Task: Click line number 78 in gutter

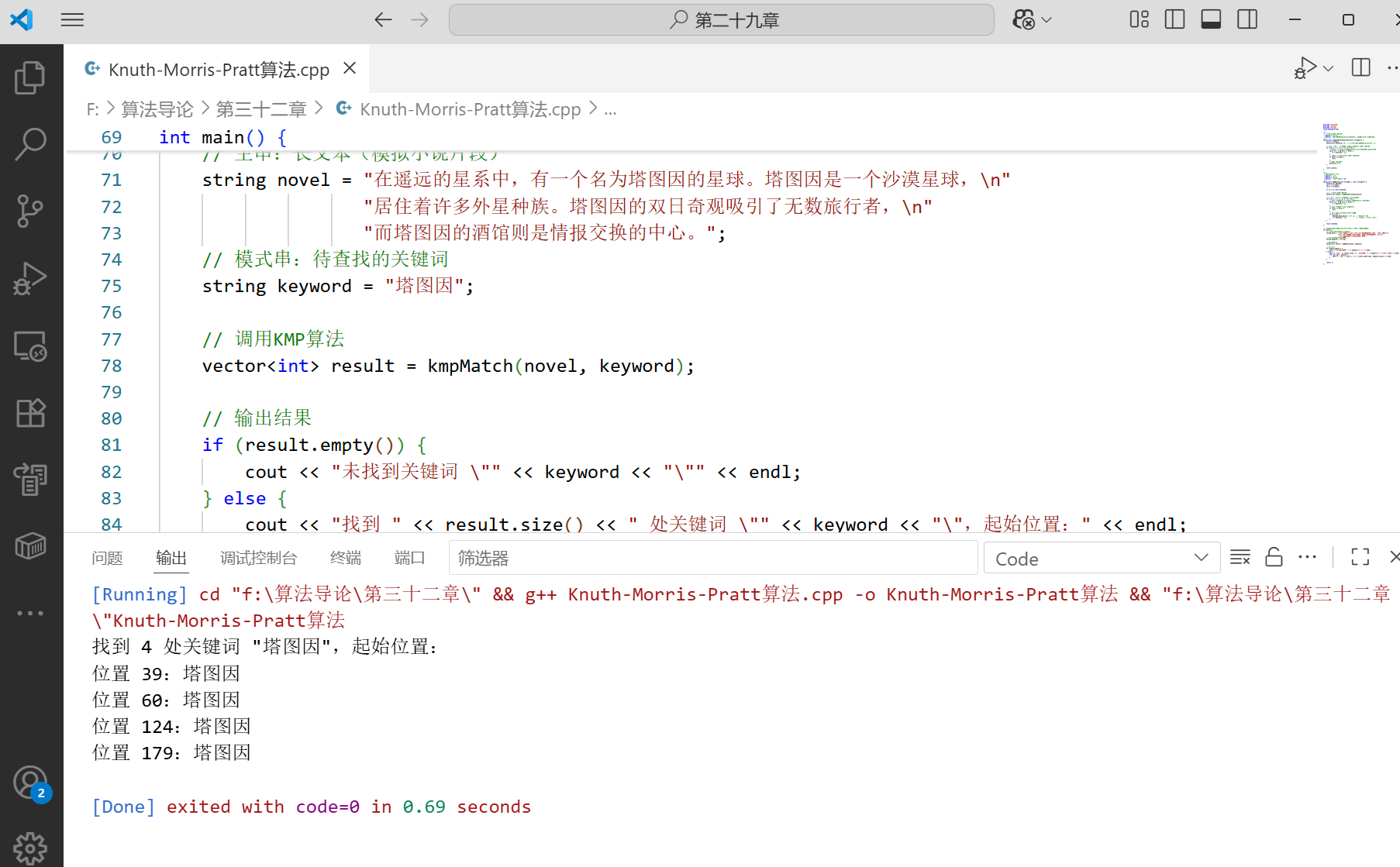Action: tap(112, 366)
